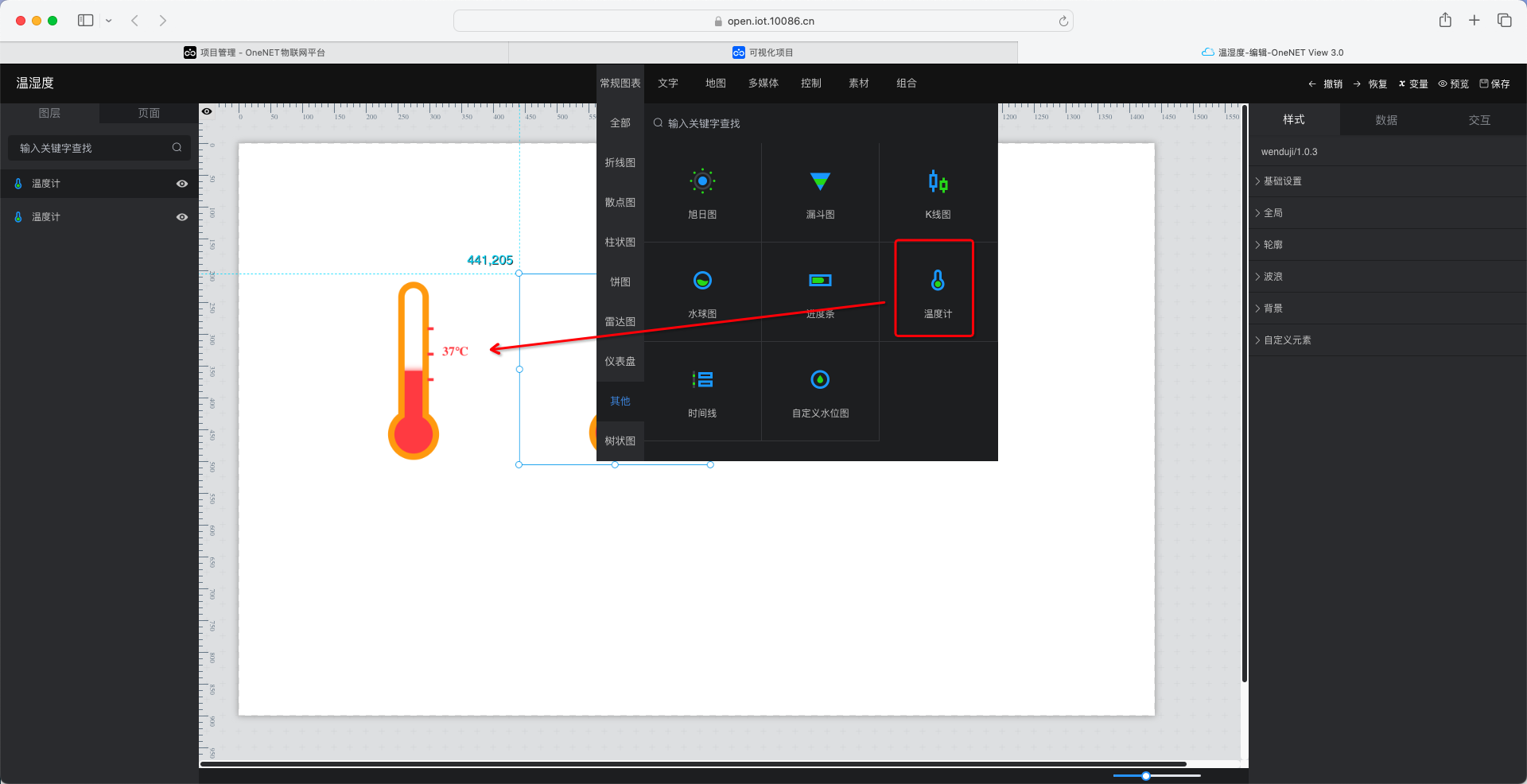Add the 时间线 timeline component
The height and width of the screenshot is (784, 1527).
click(702, 380)
